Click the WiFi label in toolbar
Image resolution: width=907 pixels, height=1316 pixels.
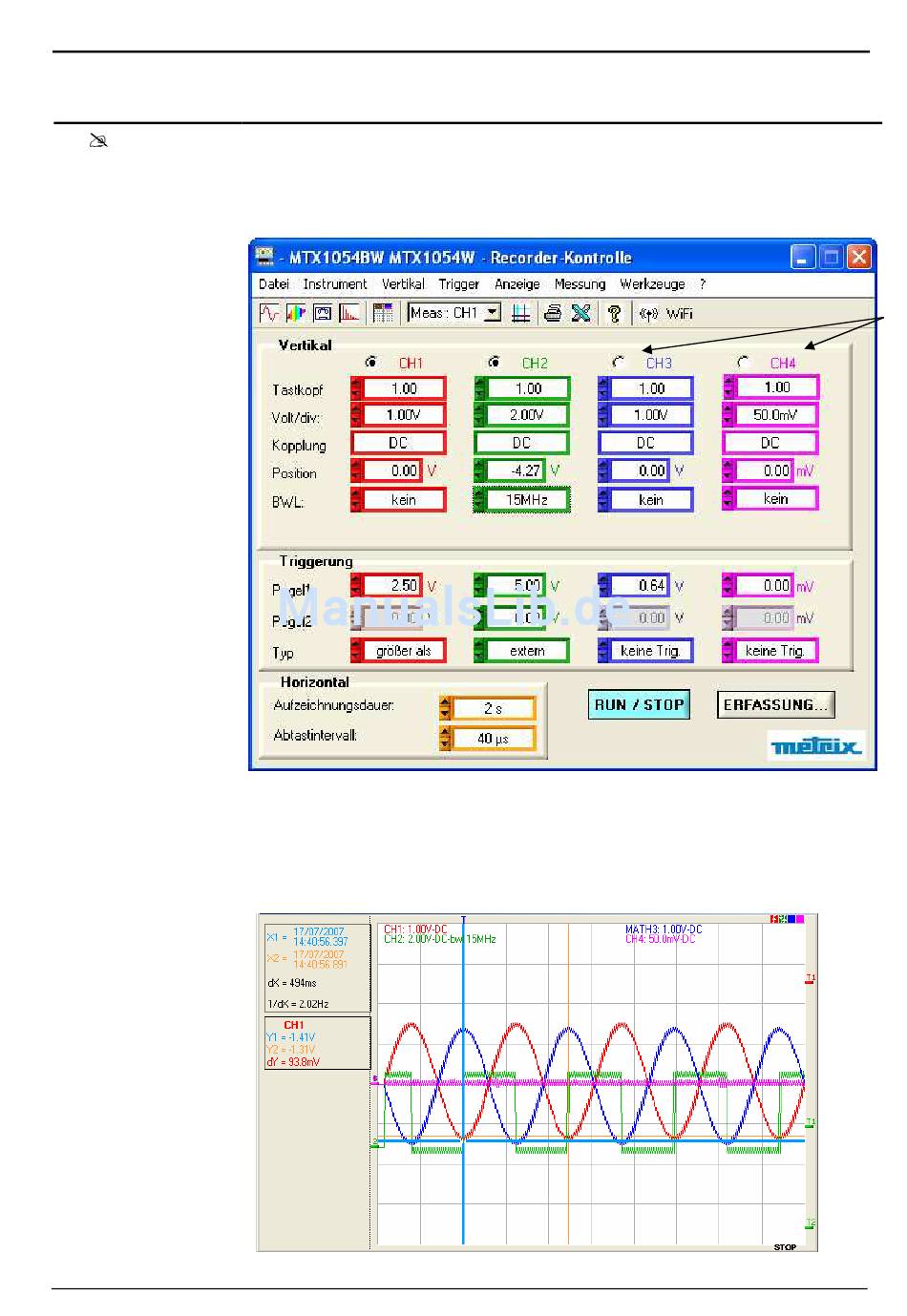(x=680, y=313)
